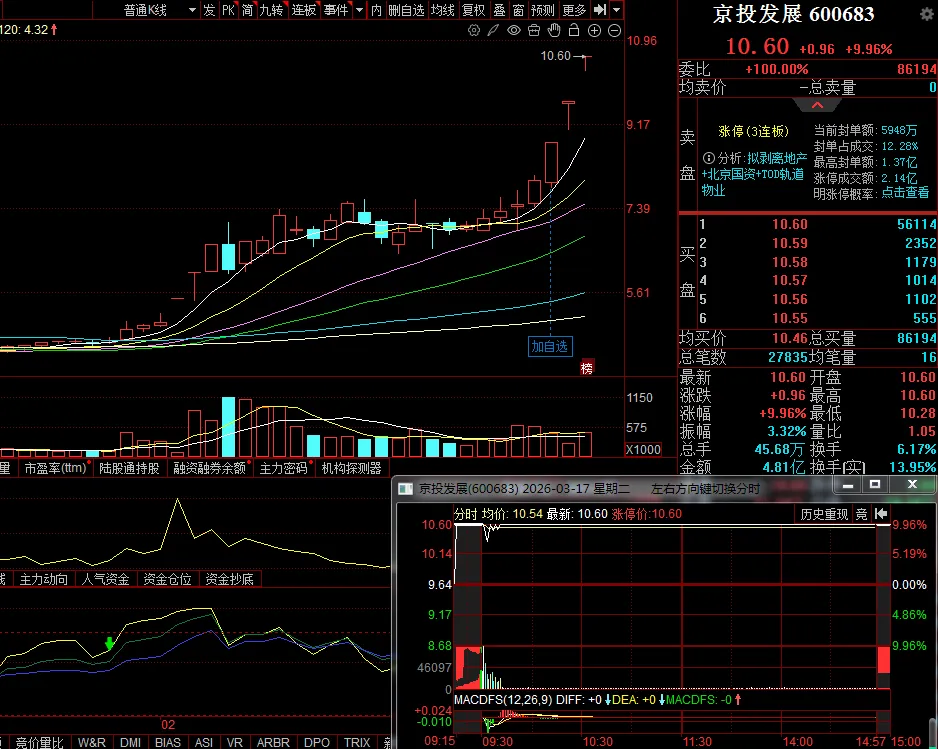Click the red 榜 badge on chart
This screenshot has width=938, height=749.
tap(587, 368)
